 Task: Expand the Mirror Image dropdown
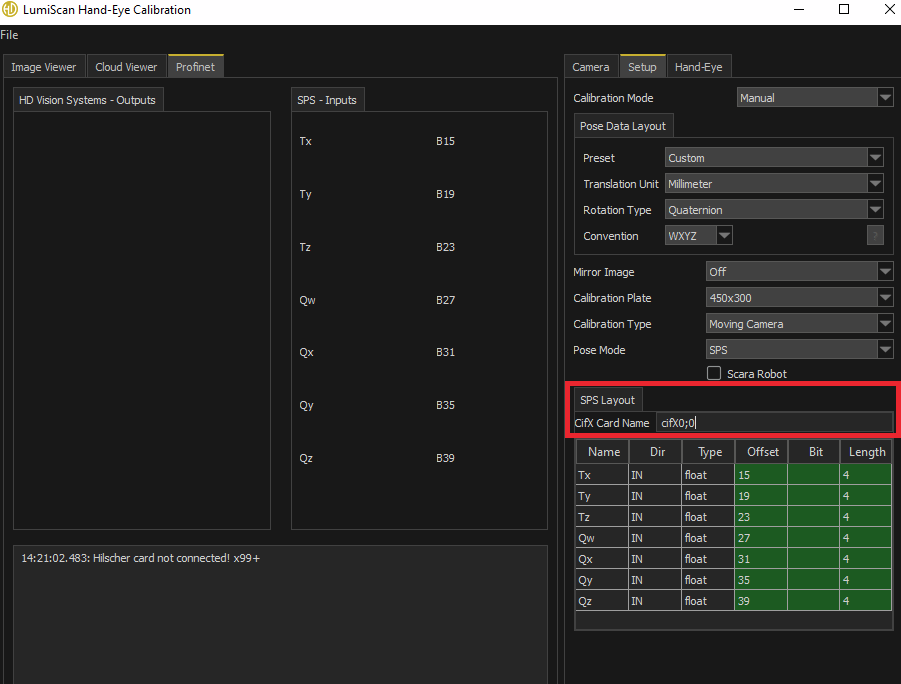click(x=799, y=272)
